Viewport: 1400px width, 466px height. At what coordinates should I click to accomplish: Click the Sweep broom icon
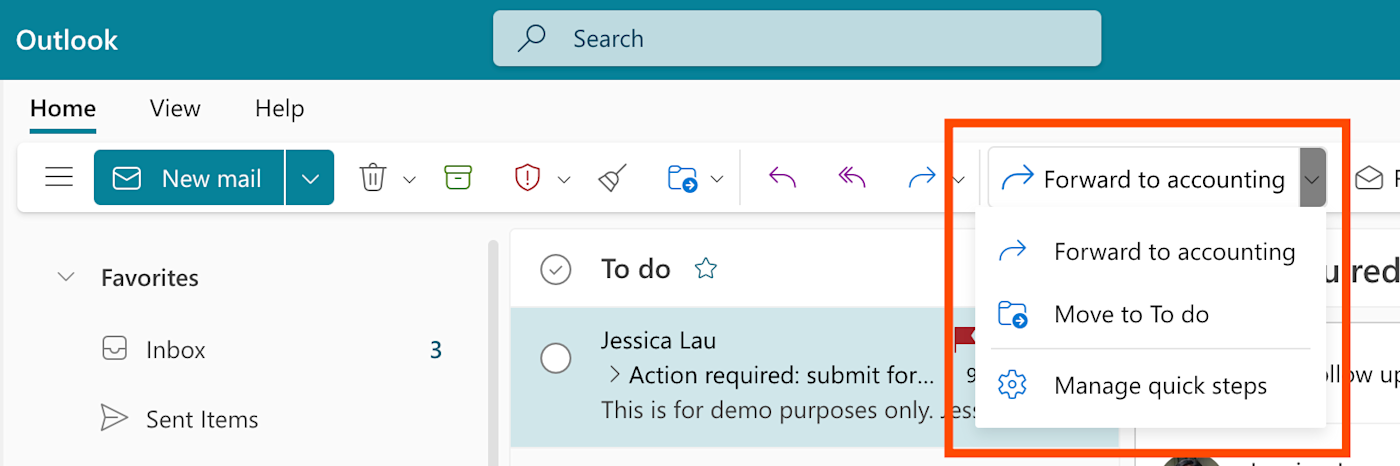click(611, 178)
